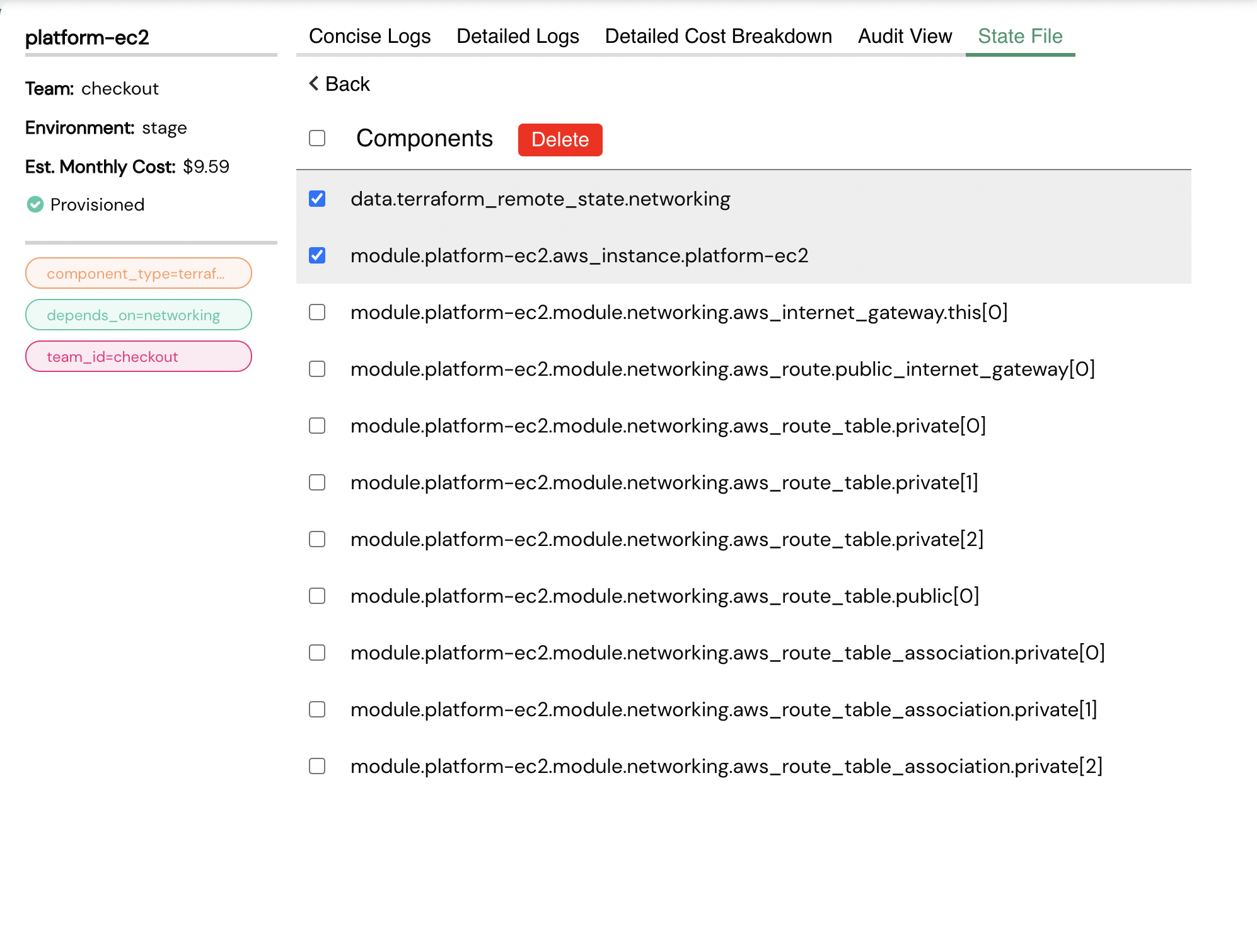The width and height of the screenshot is (1257, 952).
Task: Click aws_route_table_association.private[1] component text
Action: pyautogui.click(x=724, y=709)
